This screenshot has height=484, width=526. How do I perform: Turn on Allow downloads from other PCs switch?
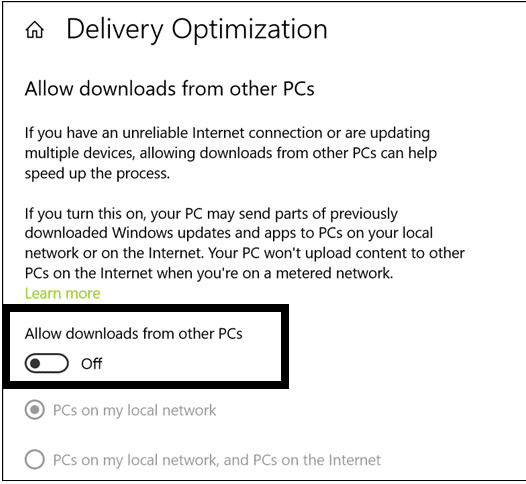click(47, 363)
